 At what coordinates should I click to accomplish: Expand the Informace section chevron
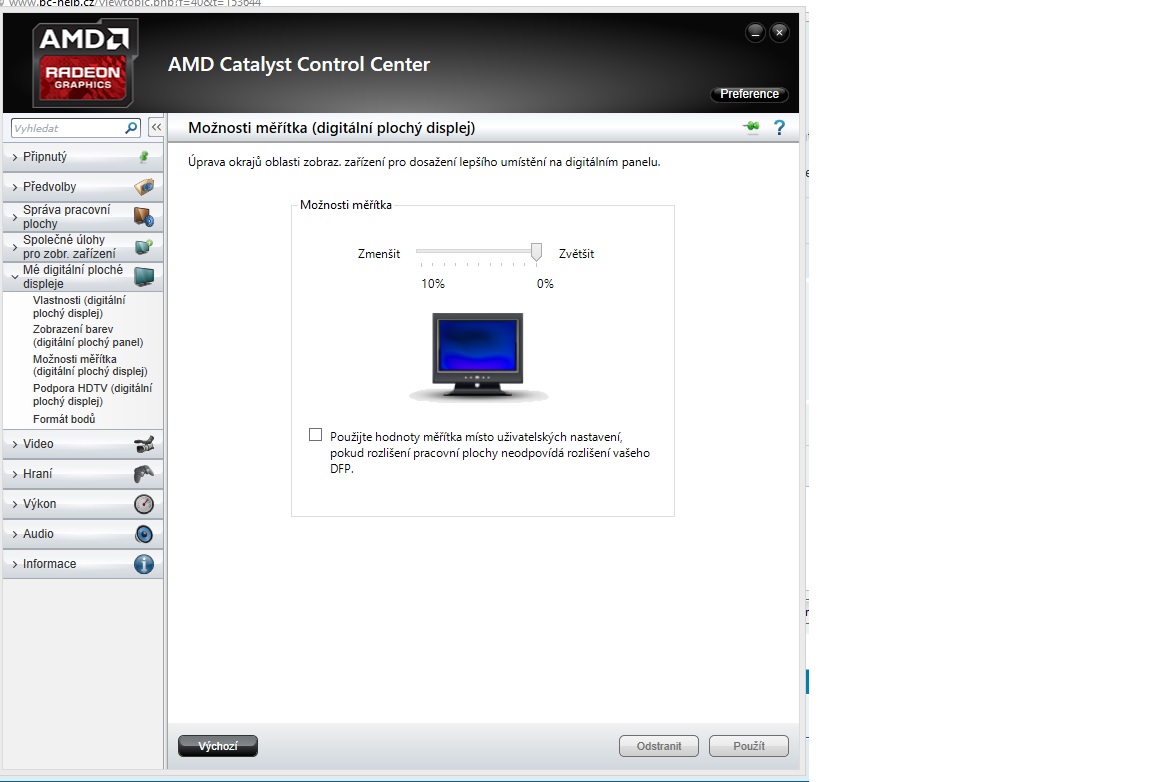pos(14,564)
